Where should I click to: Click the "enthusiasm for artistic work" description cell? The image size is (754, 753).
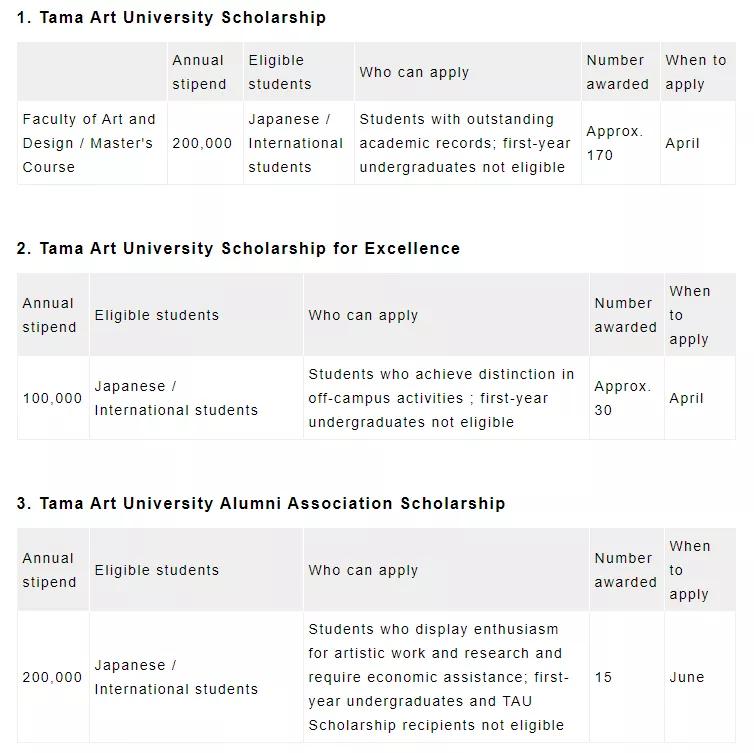438,677
